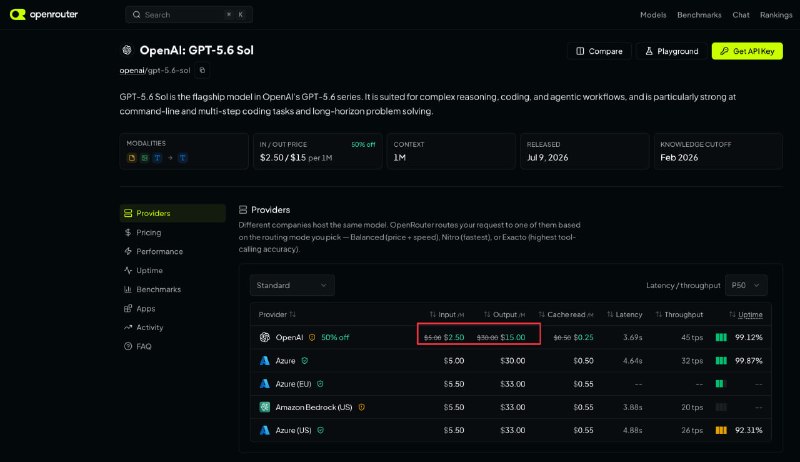Copy the model slug icon
The height and width of the screenshot is (462, 800).
202,70
